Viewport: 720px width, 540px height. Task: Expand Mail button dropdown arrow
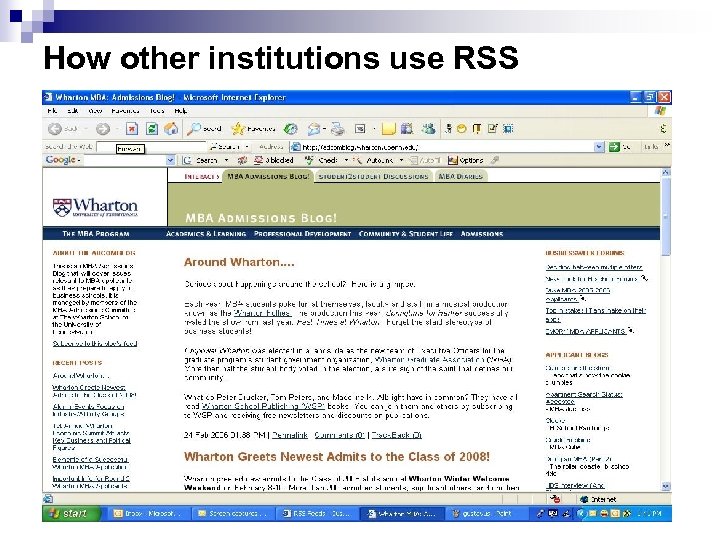point(325,129)
